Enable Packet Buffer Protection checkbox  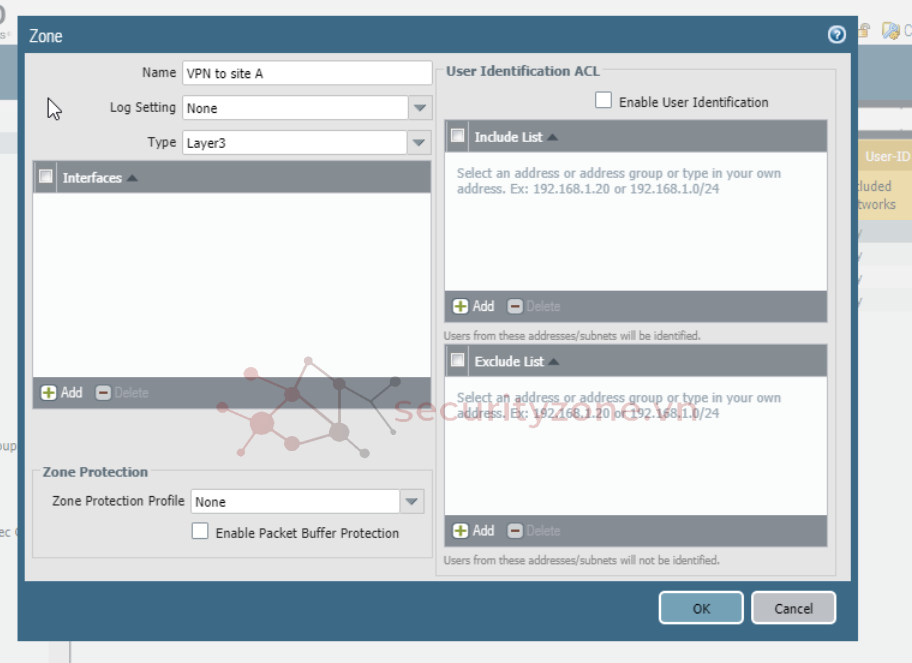(x=200, y=532)
